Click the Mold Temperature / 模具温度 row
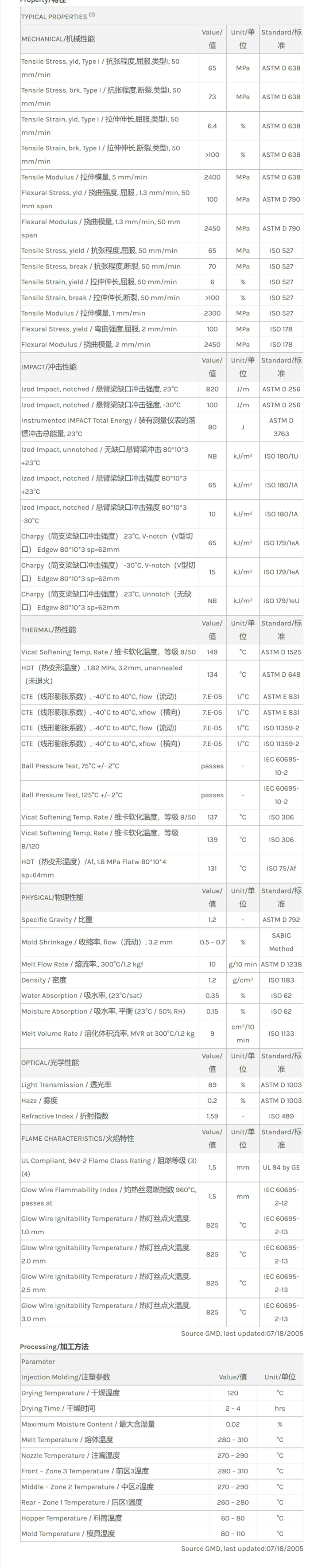The width and height of the screenshot is (310, 1568). pos(161,1533)
